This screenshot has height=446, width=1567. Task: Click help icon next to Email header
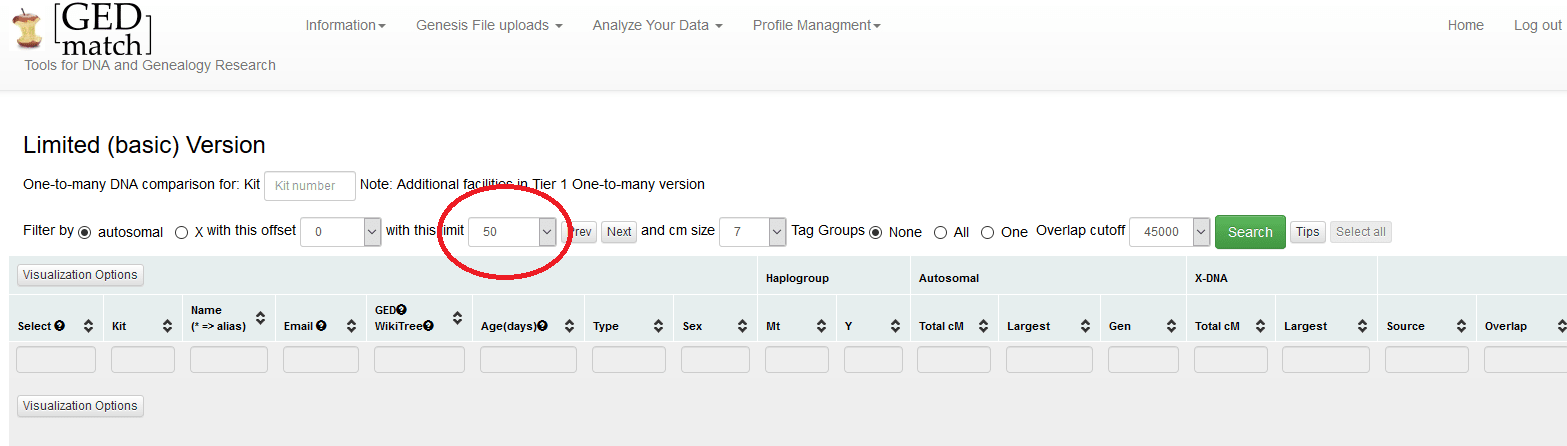(x=321, y=326)
